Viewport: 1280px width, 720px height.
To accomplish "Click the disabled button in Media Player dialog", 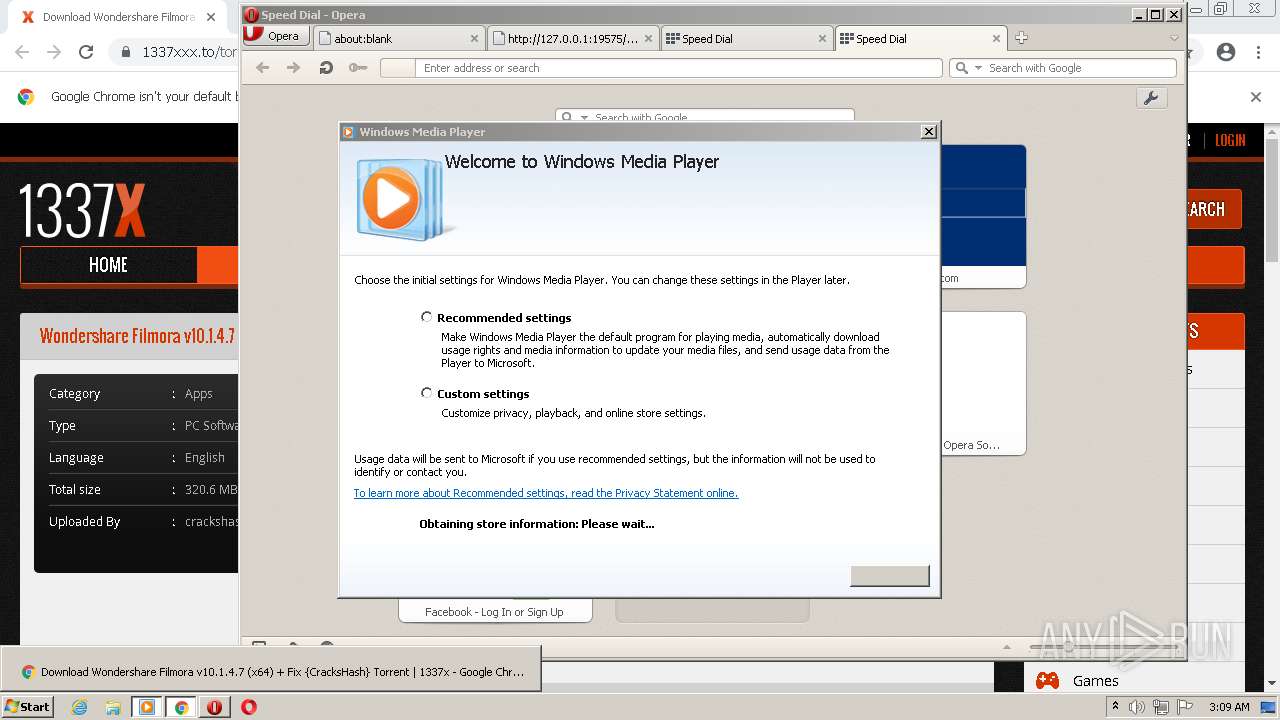I will point(890,576).
